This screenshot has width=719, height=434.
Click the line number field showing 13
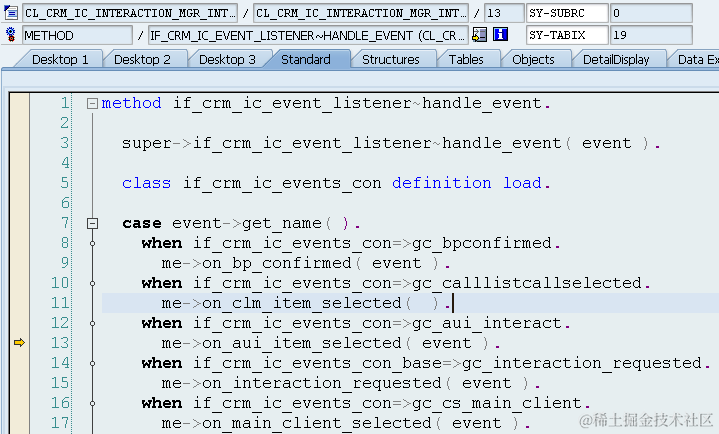tap(504, 13)
